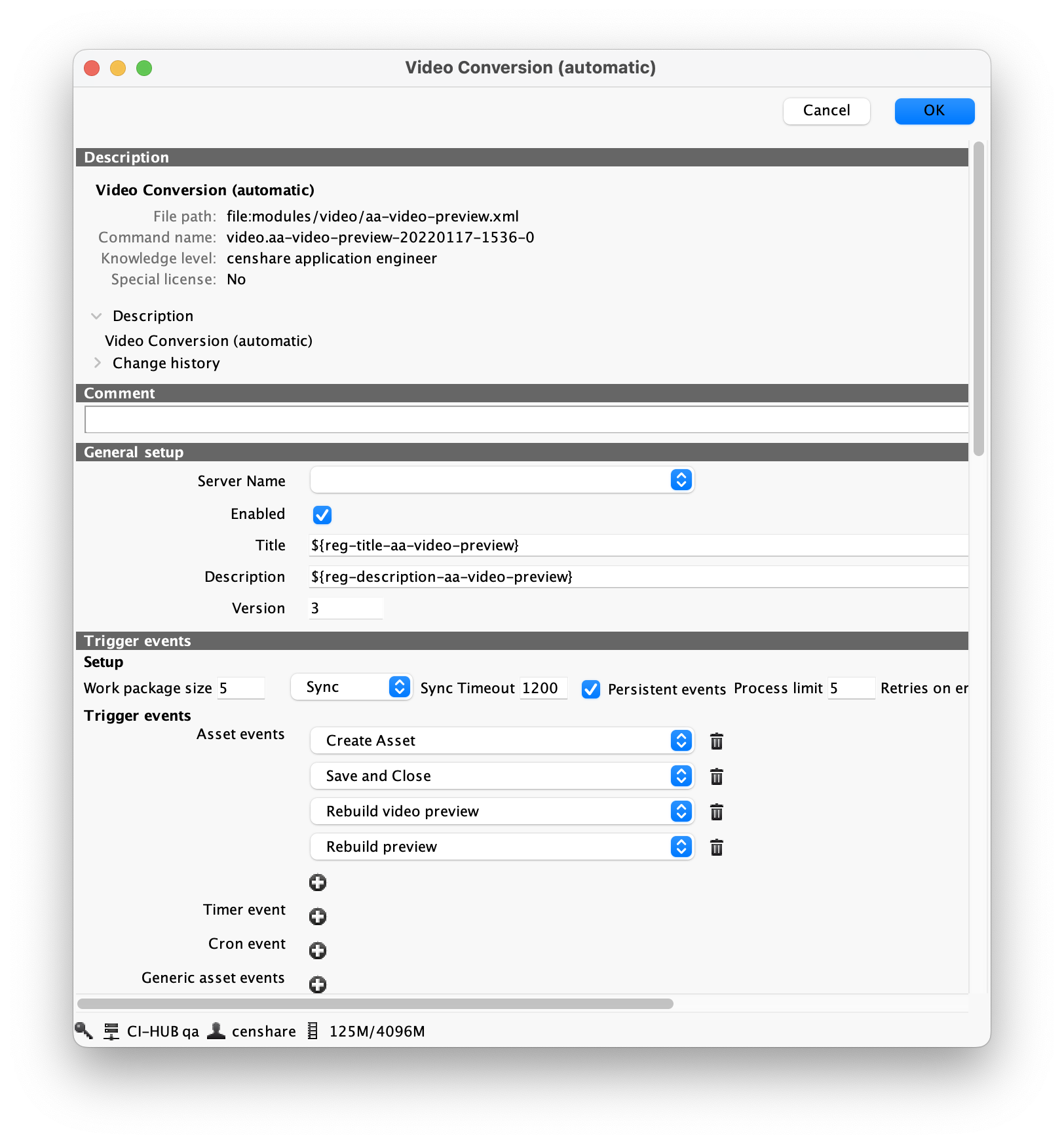The height and width of the screenshot is (1144, 1064).
Task: Uncheck the Enabled checkbox
Action: (322, 515)
